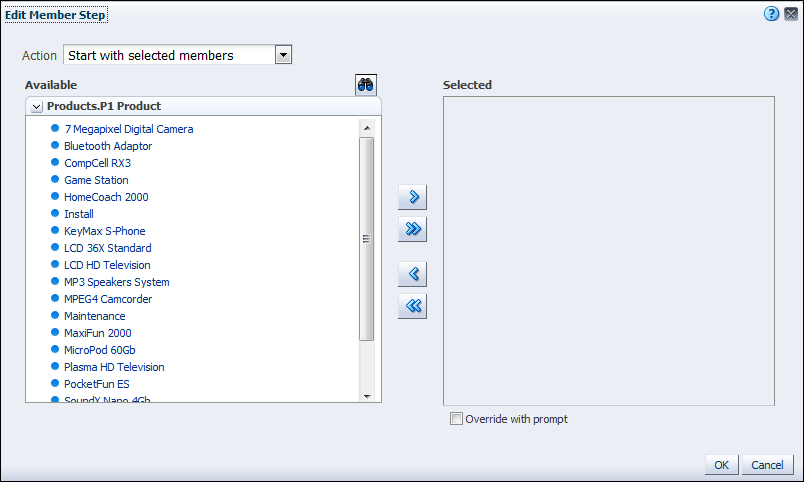
Task: Click the Remove single arrow button
Action: pyautogui.click(x=412, y=273)
